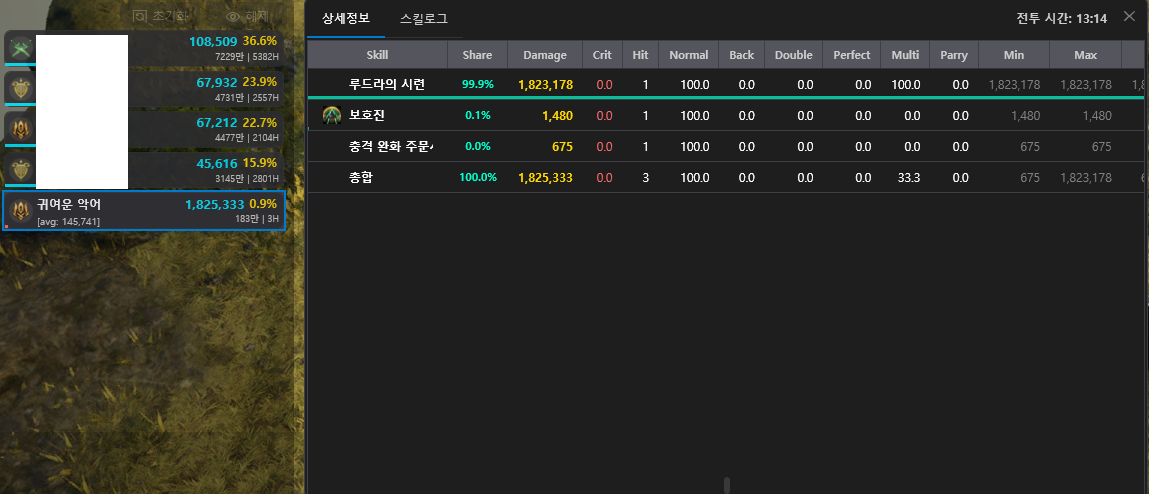This screenshot has height=494, width=1149.
Task: Sort by the Damage column header
Action: (544, 55)
